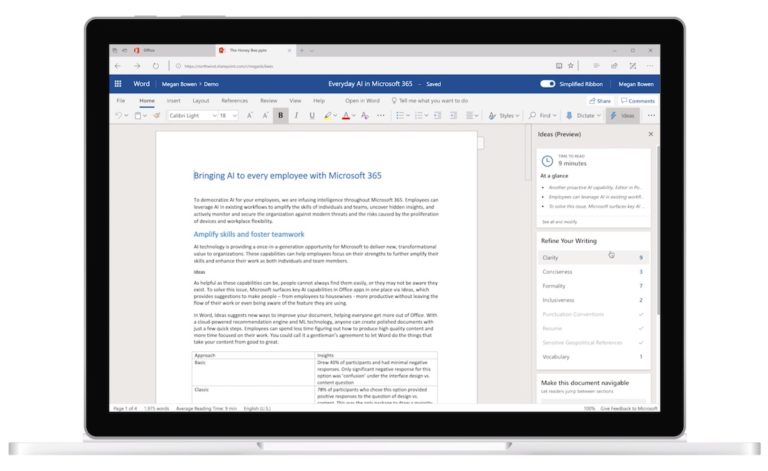Go forward in the browser
The height and width of the screenshot is (471, 768).
click(137, 66)
